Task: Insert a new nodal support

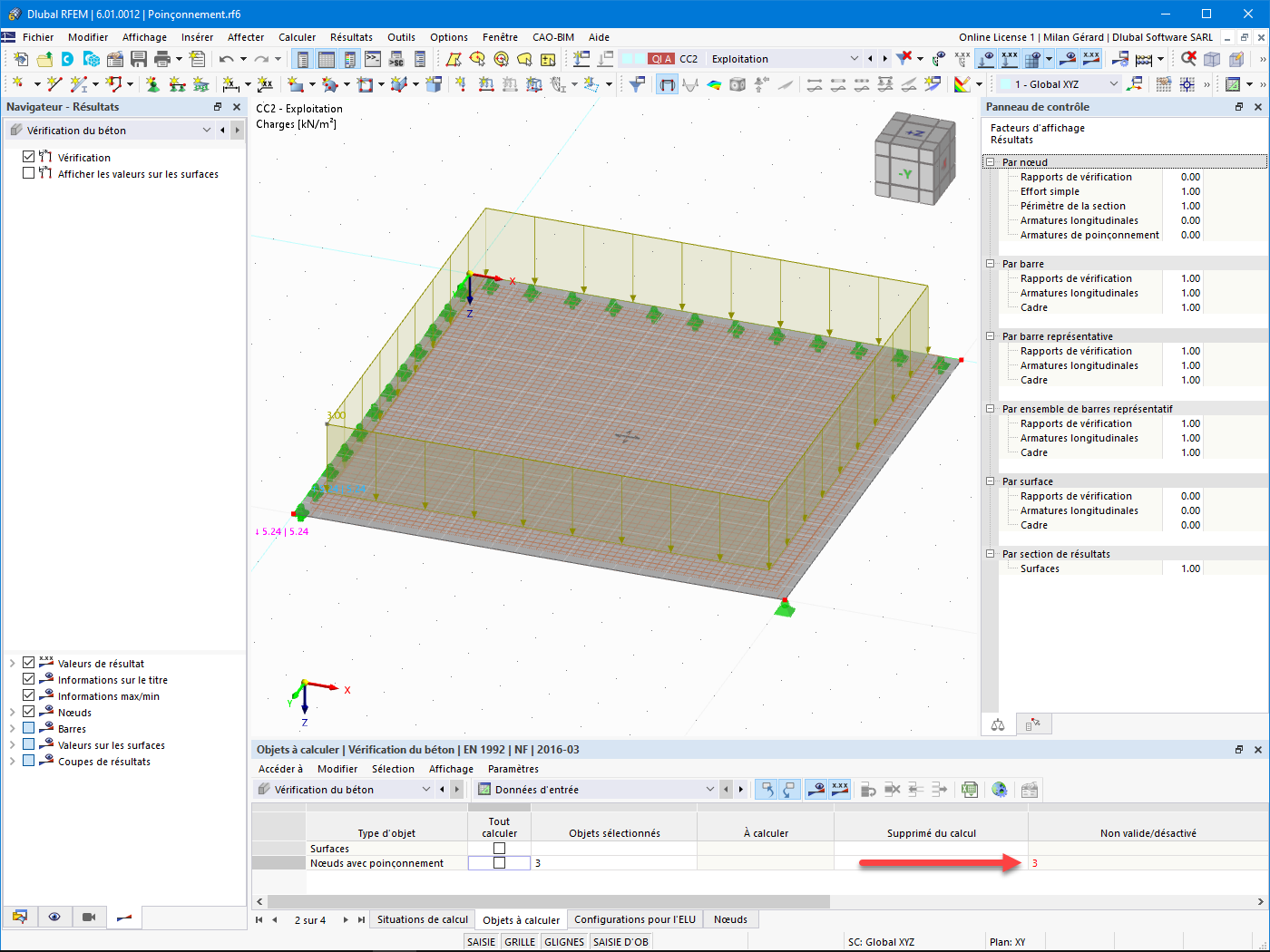Action: pos(152,84)
